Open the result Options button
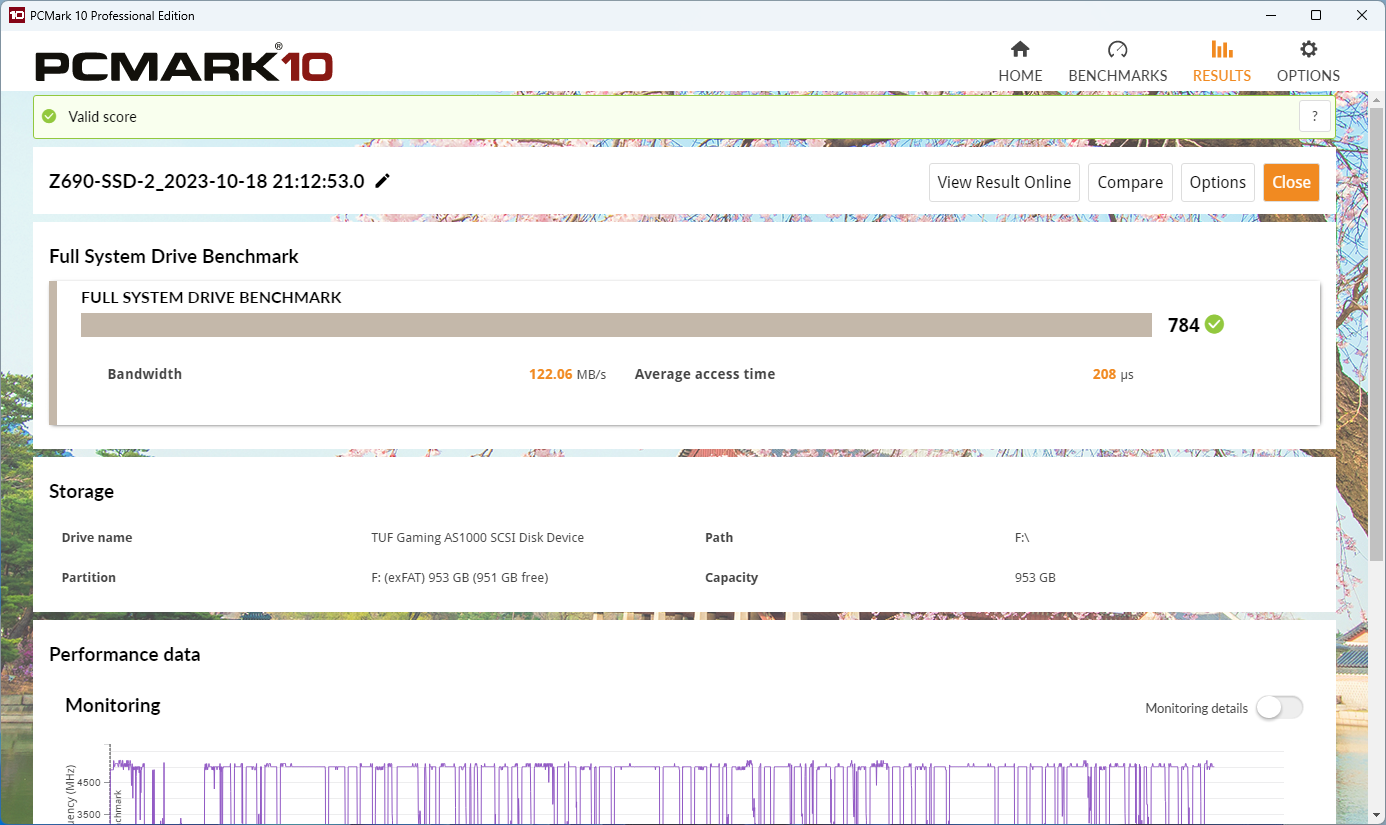1386x825 pixels. [x=1218, y=182]
